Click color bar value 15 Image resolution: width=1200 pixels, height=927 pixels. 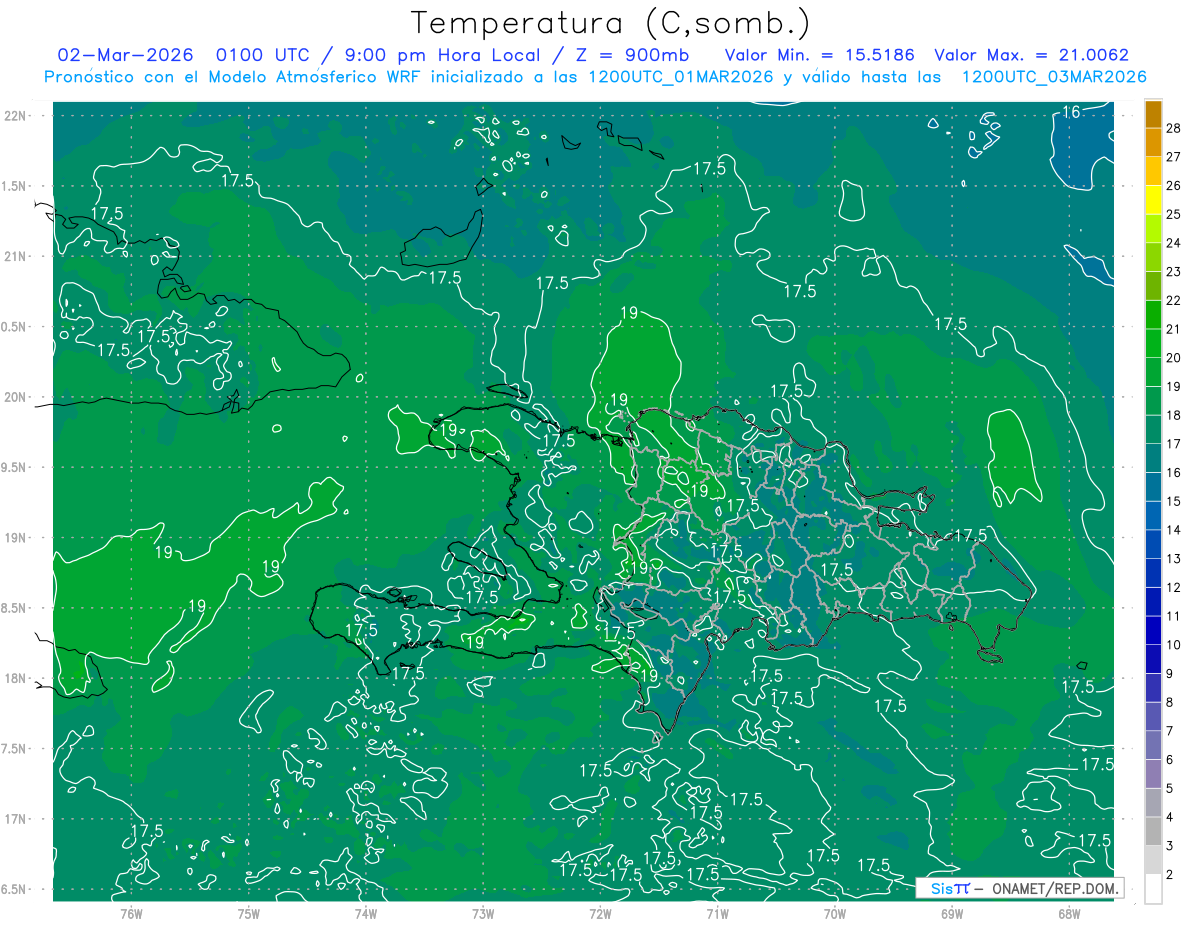1174,501
